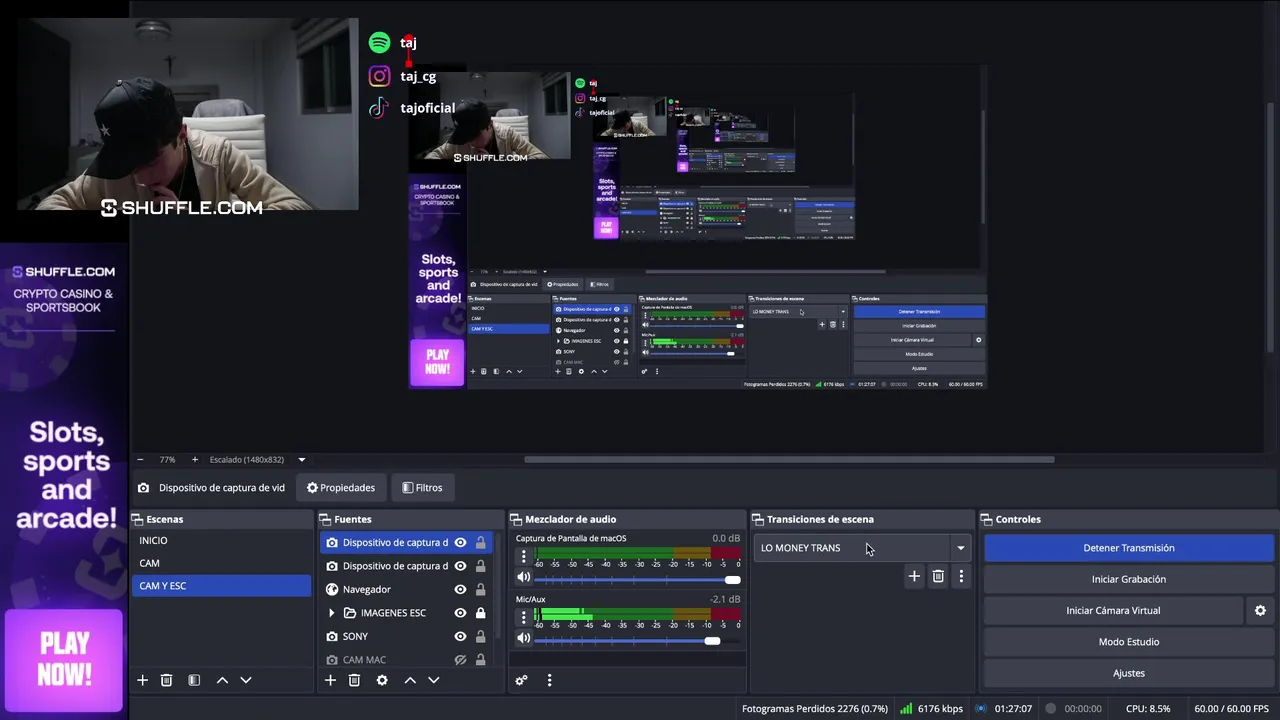
Task: Select the CAM MAC source row
Action: (408, 660)
